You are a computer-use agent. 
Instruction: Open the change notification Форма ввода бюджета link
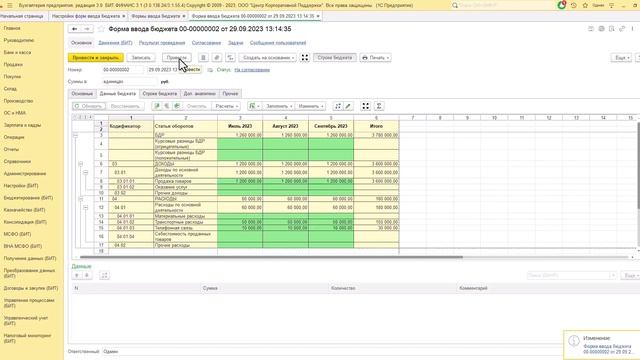(607, 349)
